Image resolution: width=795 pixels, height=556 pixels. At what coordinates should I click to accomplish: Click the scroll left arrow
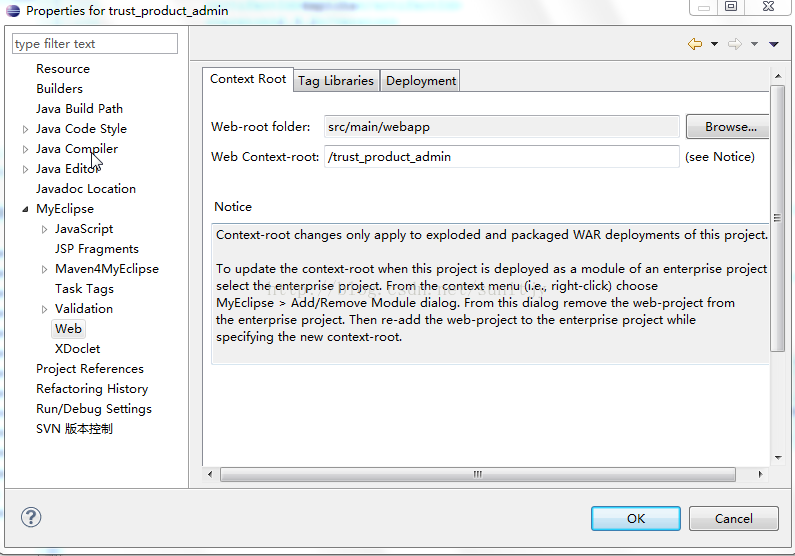point(210,474)
